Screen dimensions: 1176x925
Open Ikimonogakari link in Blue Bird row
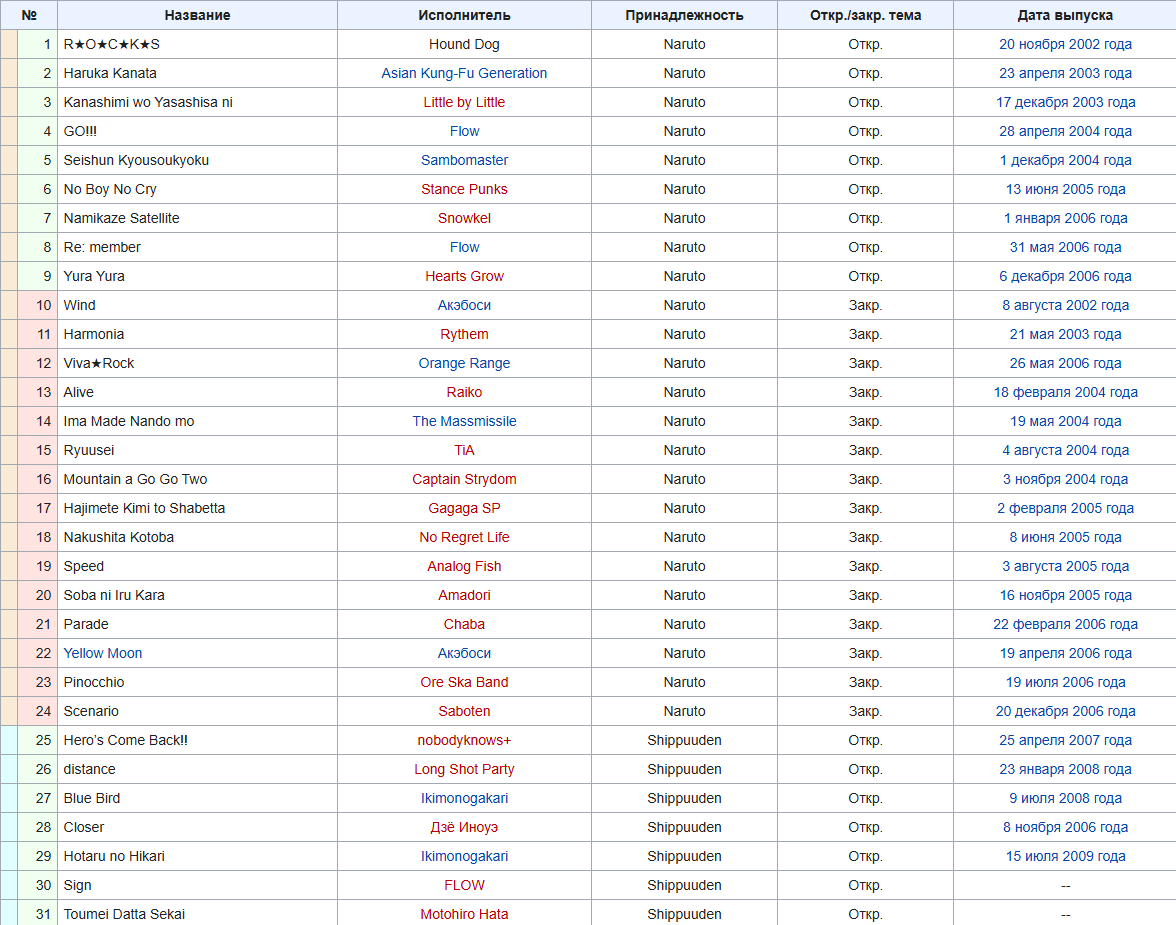point(464,798)
